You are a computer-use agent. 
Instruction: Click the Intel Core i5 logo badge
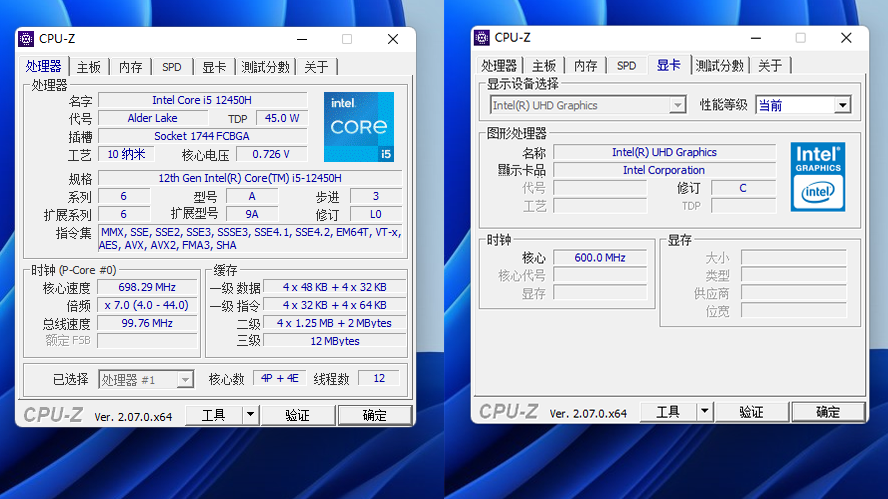(x=358, y=127)
